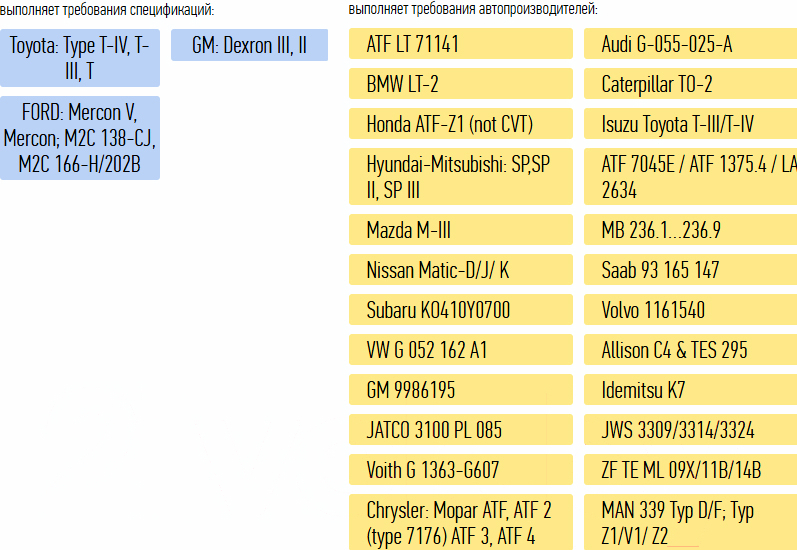
Task: Select the Saab 93 165 147 tag
Action: click(690, 270)
